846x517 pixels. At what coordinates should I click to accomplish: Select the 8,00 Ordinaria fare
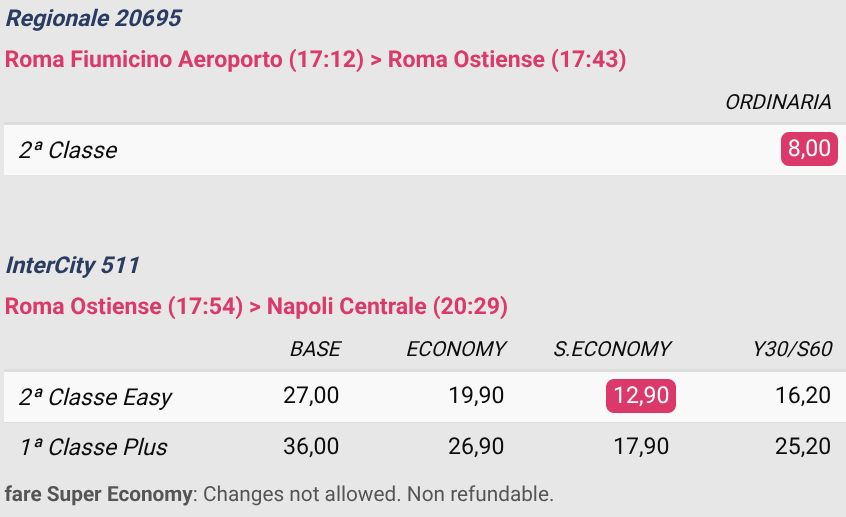[809, 149]
